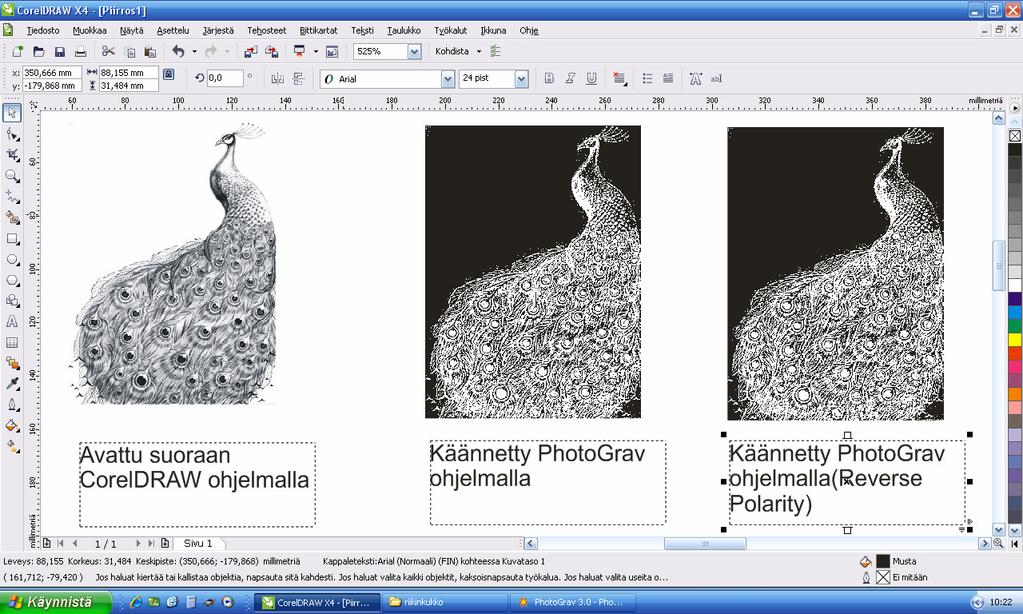Screen dimensions: 1023x614
Task: Open the snap options icon beside Kohdista
Action: click(x=495, y=51)
